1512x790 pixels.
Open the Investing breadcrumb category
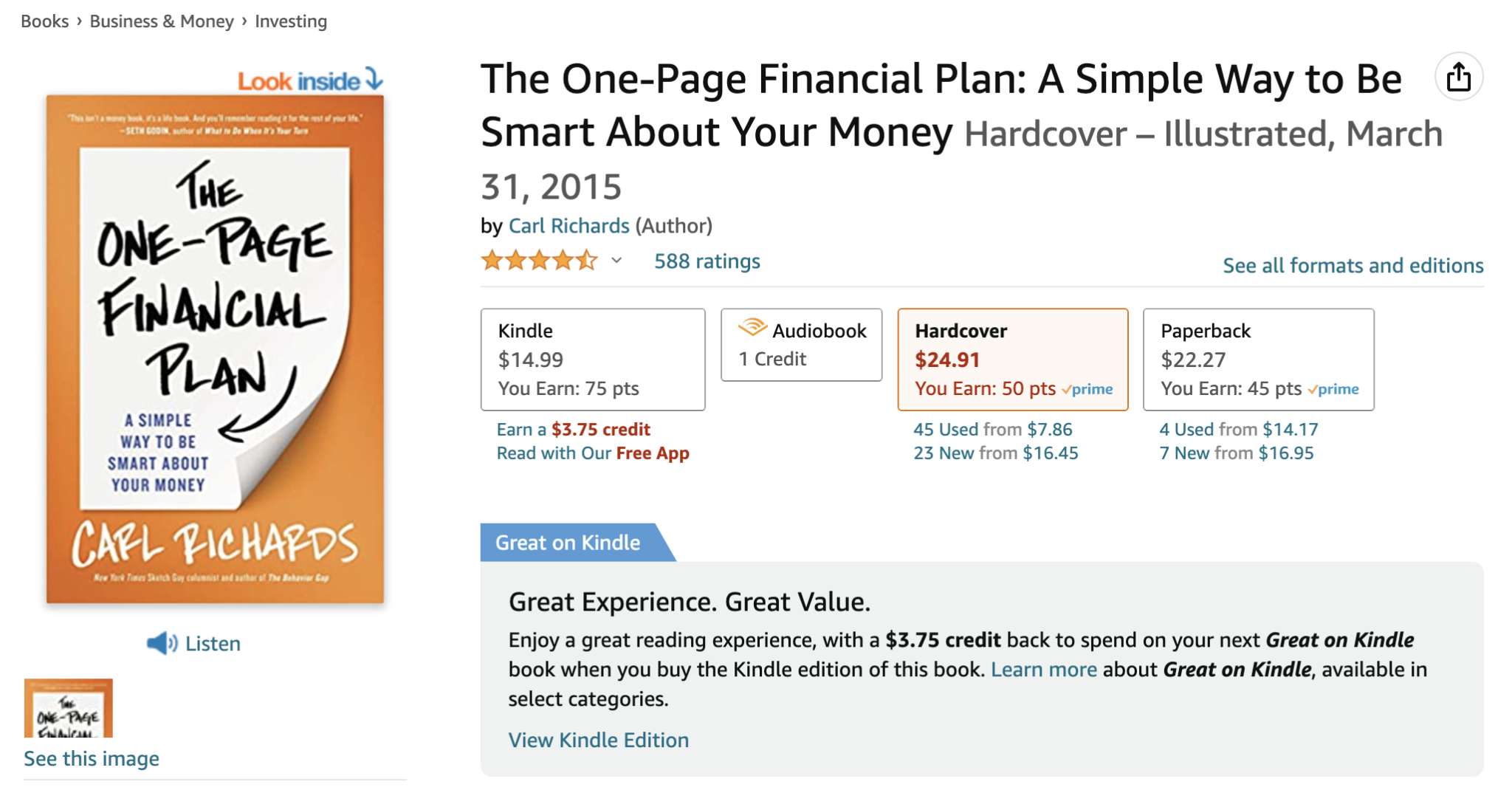[x=289, y=21]
